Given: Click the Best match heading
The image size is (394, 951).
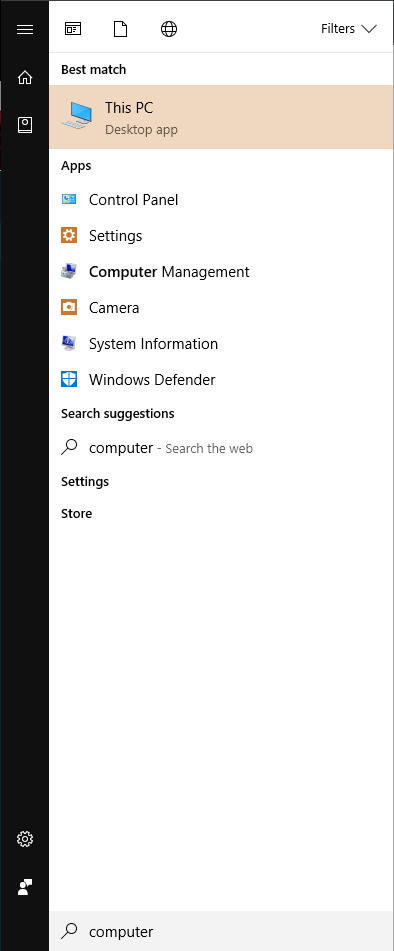Looking at the screenshot, I should pos(93,70).
